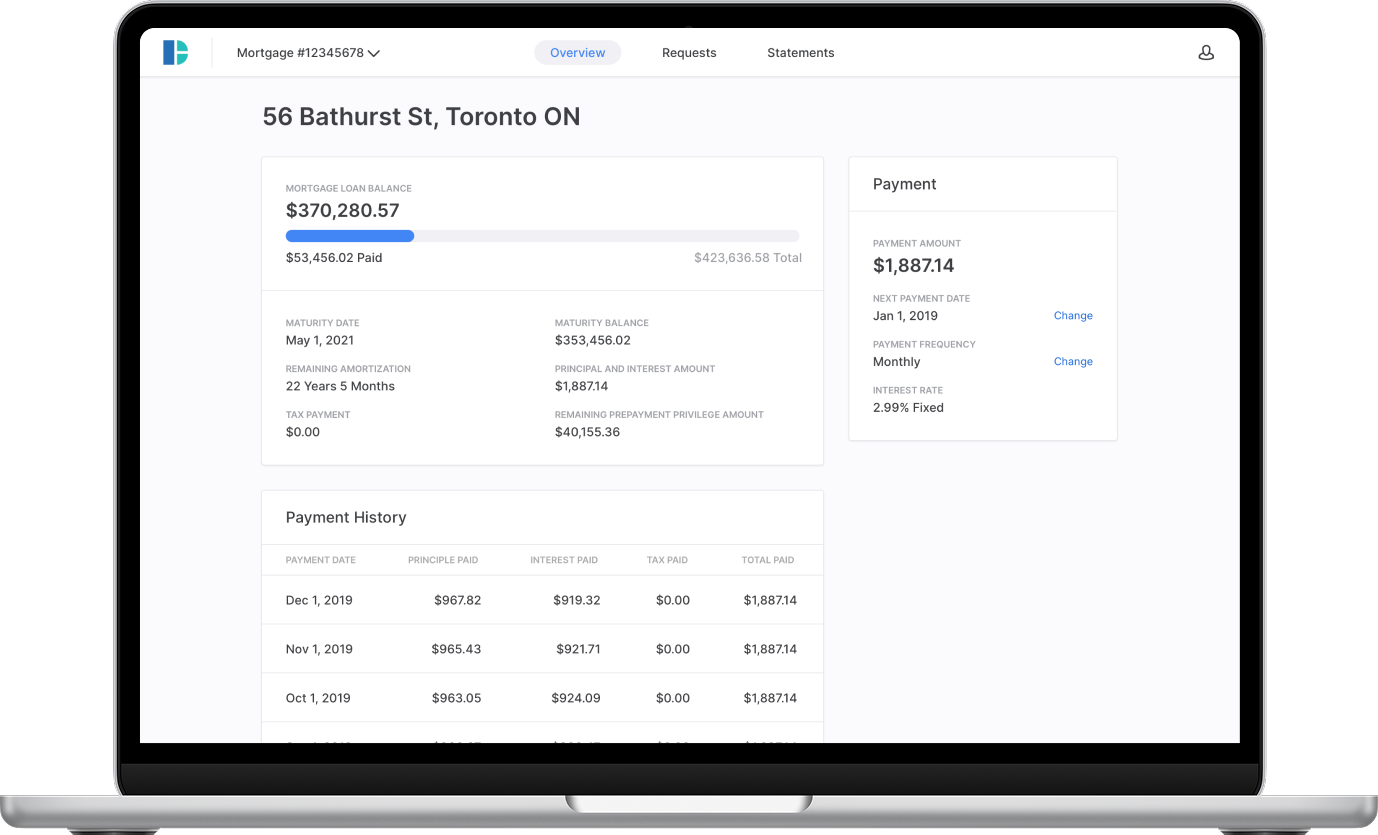The height and width of the screenshot is (835, 1378).
Task: Select the Oct 1, 2019 payment row
Action: coord(542,698)
